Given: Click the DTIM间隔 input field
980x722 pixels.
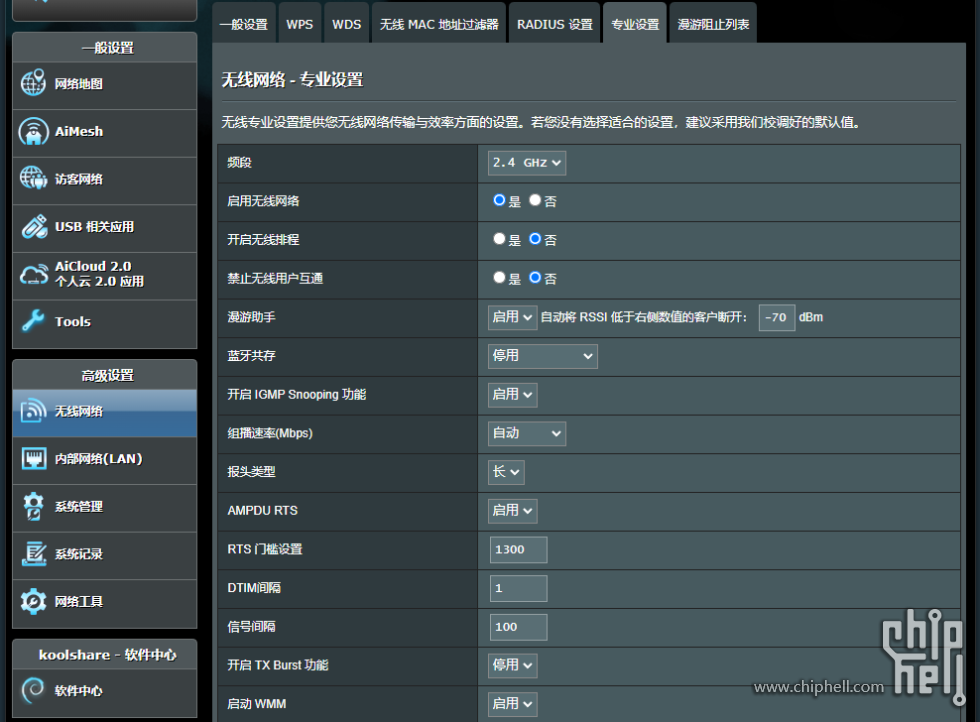Looking at the screenshot, I should click(518, 588).
